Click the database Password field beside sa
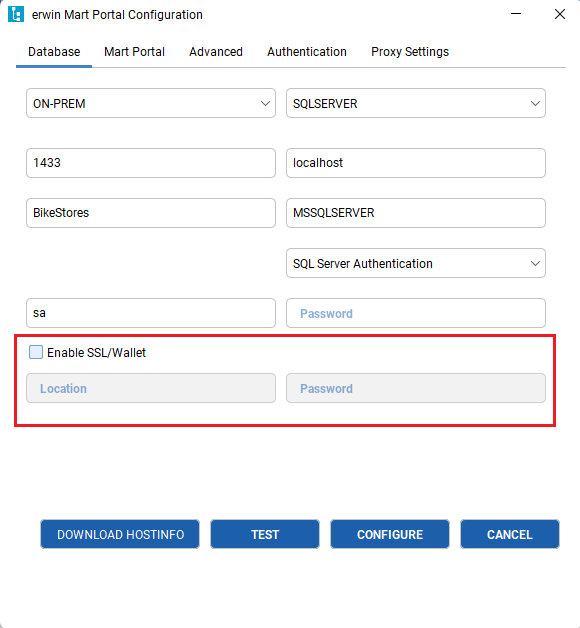This screenshot has height=628, width=580. tap(416, 313)
